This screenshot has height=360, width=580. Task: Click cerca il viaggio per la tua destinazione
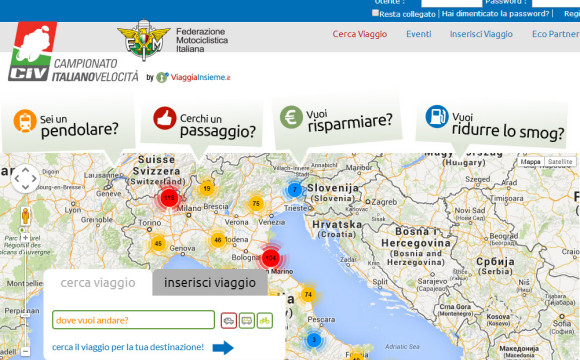(128, 347)
